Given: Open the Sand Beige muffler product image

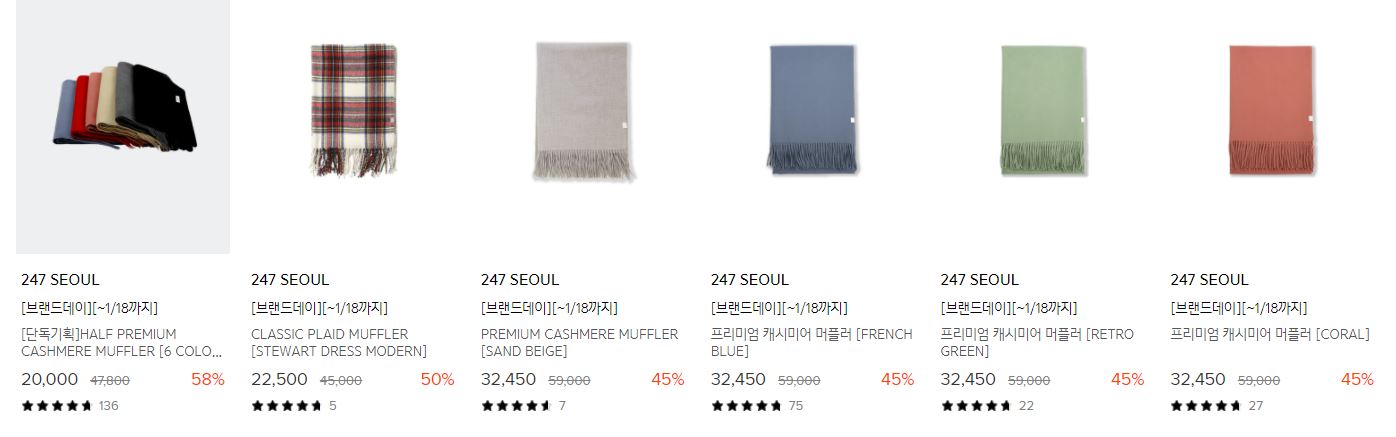Looking at the screenshot, I should (583, 127).
